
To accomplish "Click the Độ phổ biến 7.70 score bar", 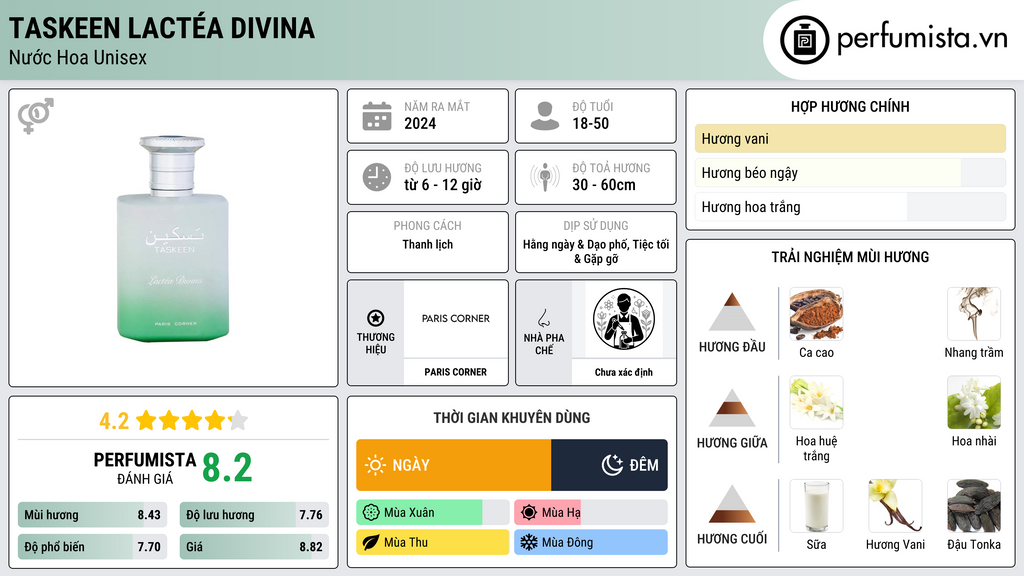I will click(92, 547).
